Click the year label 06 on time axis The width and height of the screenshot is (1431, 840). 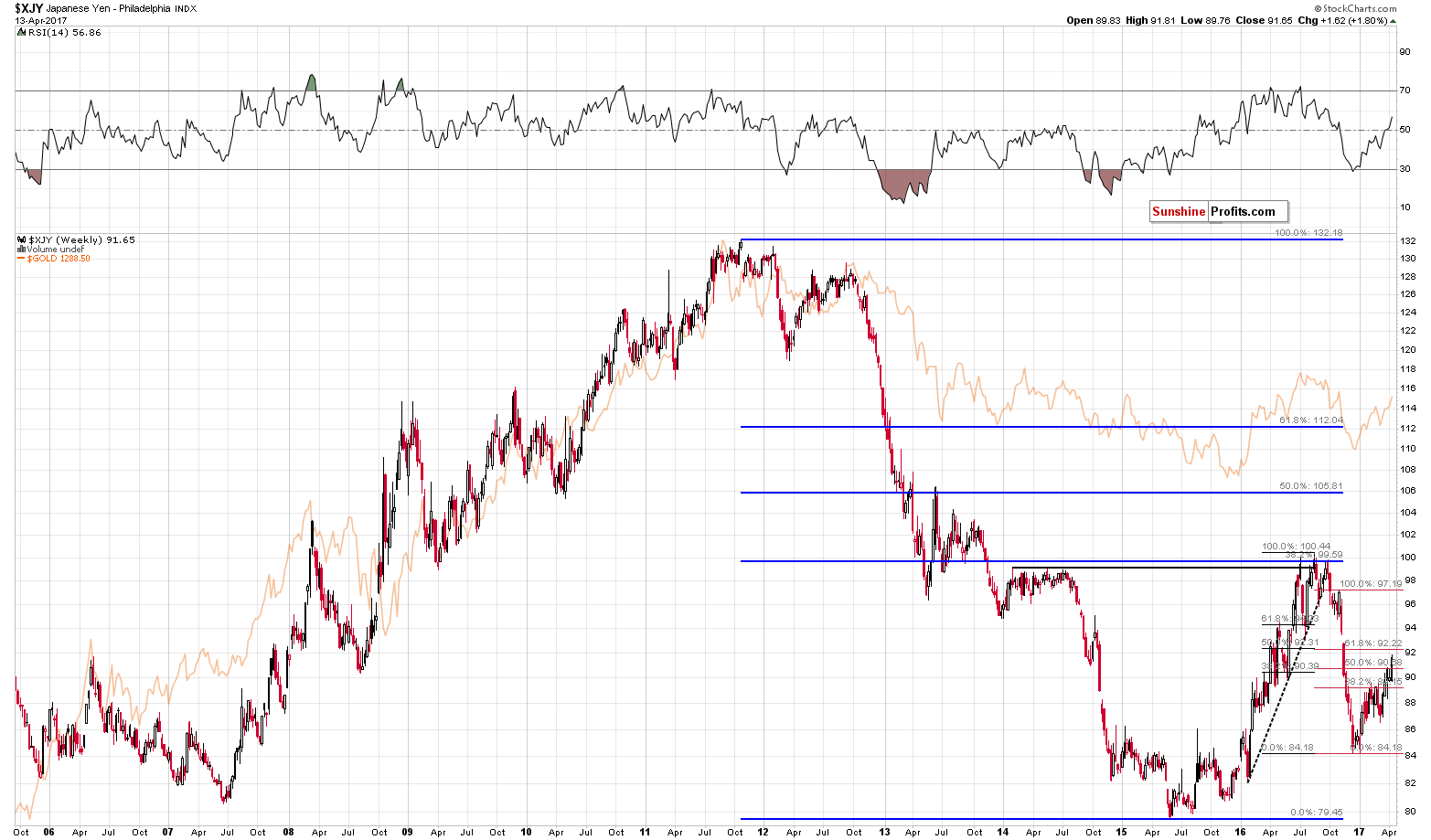tap(48, 832)
